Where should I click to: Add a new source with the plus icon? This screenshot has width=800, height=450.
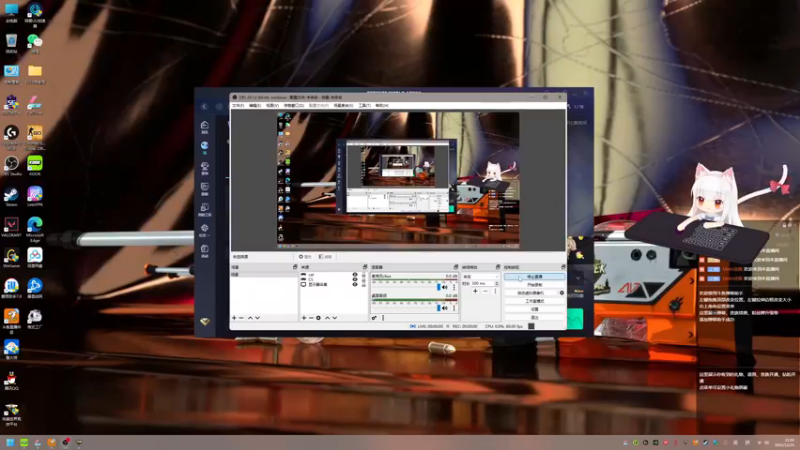tap(304, 318)
